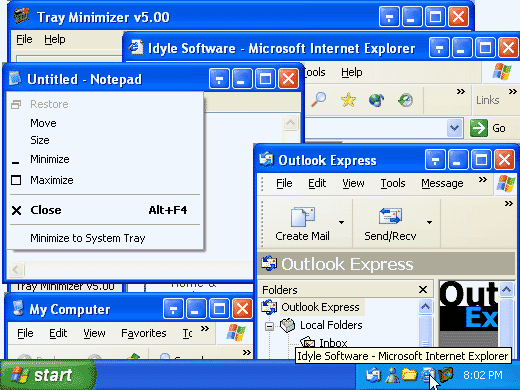The image size is (520, 390).
Task: Click the Media globe icon in Internet Explorer
Action: pos(377,100)
